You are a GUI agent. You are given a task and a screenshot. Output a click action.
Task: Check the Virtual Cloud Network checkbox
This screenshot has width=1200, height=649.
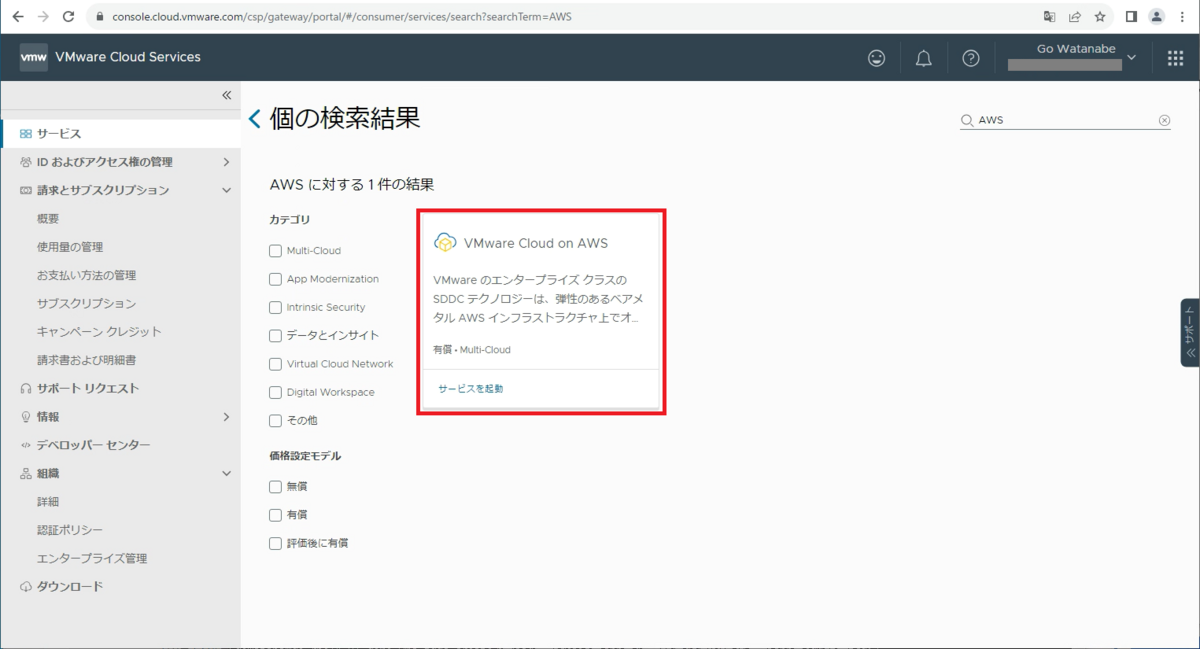click(275, 364)
